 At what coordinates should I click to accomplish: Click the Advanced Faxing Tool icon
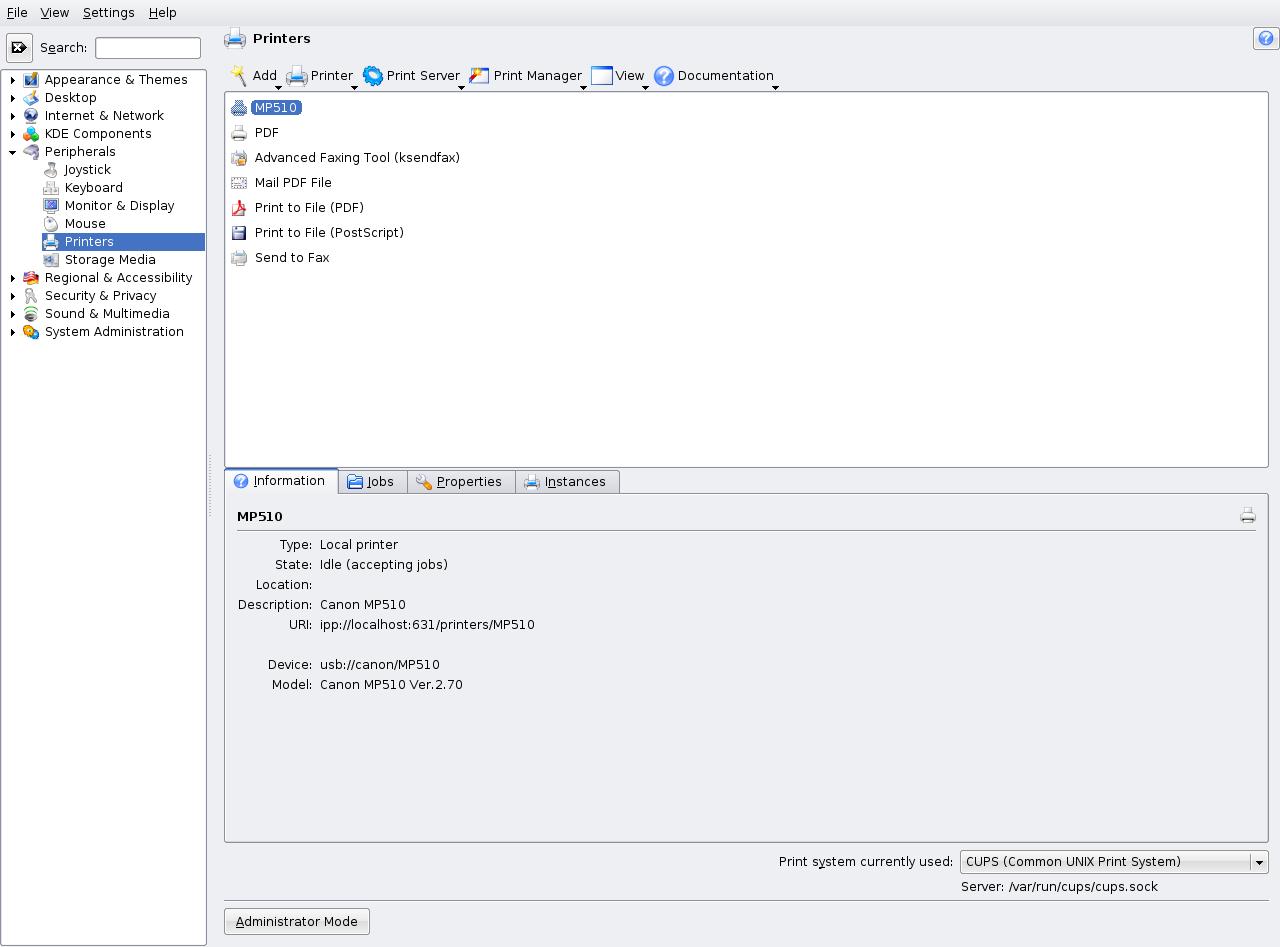point(239,157)
